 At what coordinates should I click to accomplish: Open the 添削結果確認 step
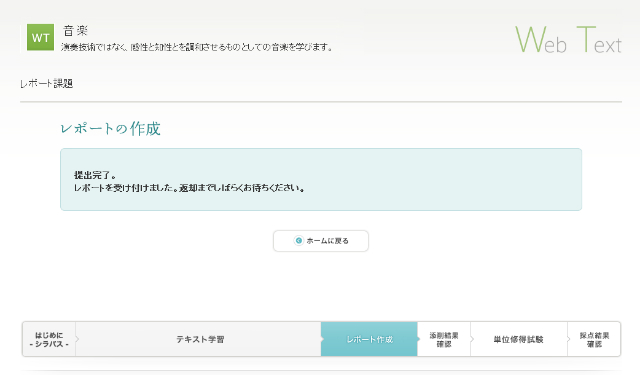tap(444, 339)
